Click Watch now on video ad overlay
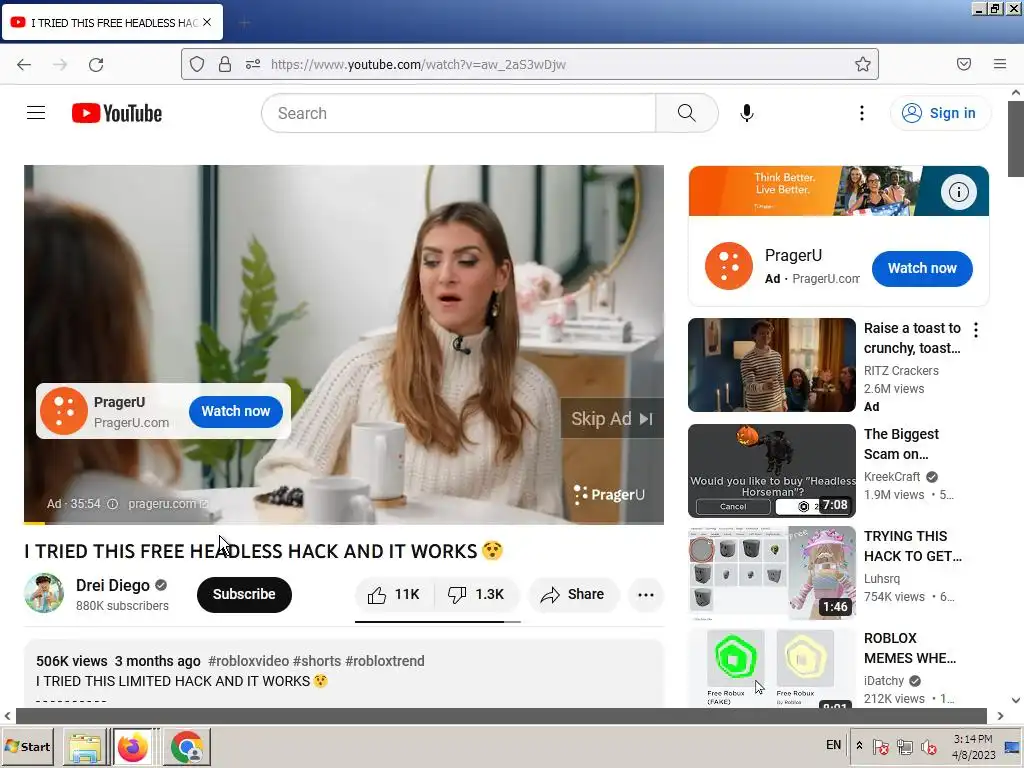The height and width of the screenshot is (768, 1024). click(x=236, y=411)
